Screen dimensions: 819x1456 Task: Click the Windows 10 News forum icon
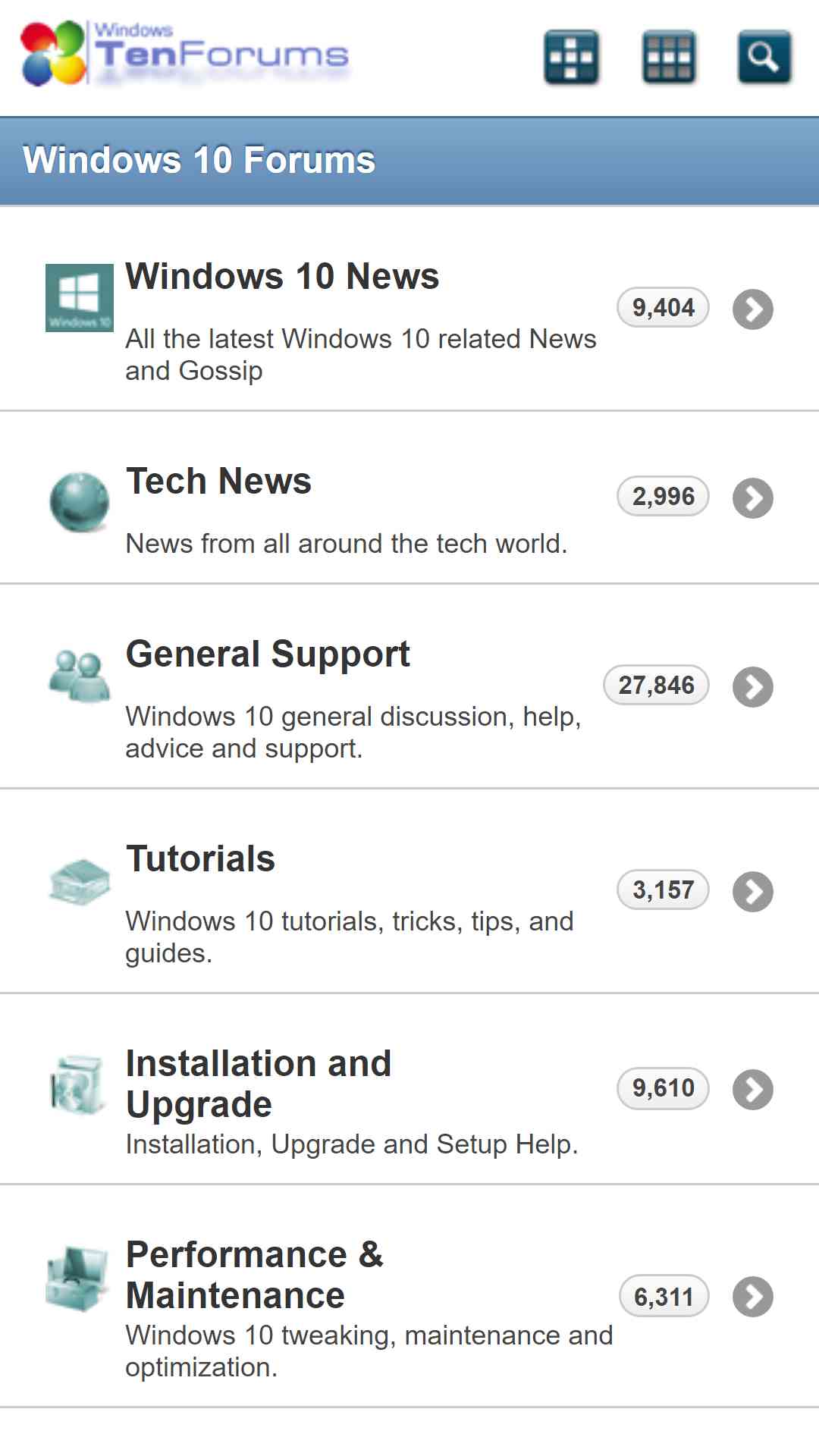coord(80,298)
